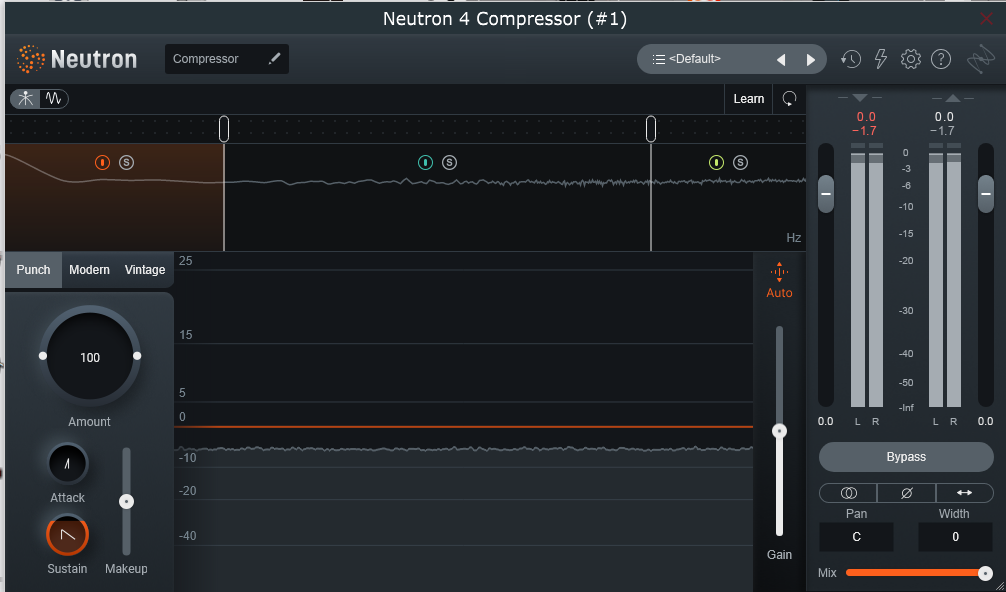Click the Attack knob

coord(67,463)
